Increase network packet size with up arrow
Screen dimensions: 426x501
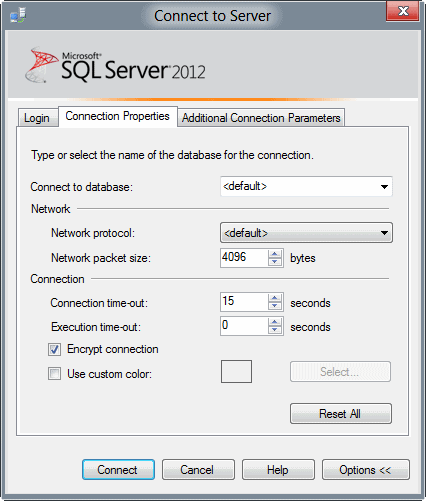275,254
